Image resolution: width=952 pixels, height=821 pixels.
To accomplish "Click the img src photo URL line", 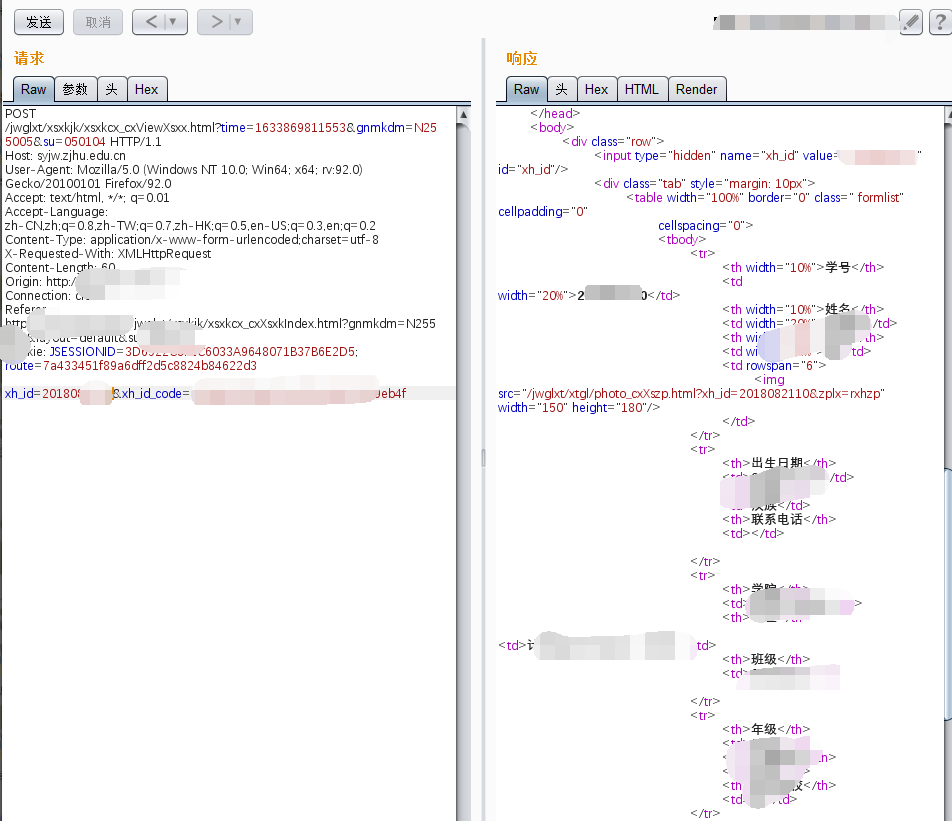I will (692, 393).
